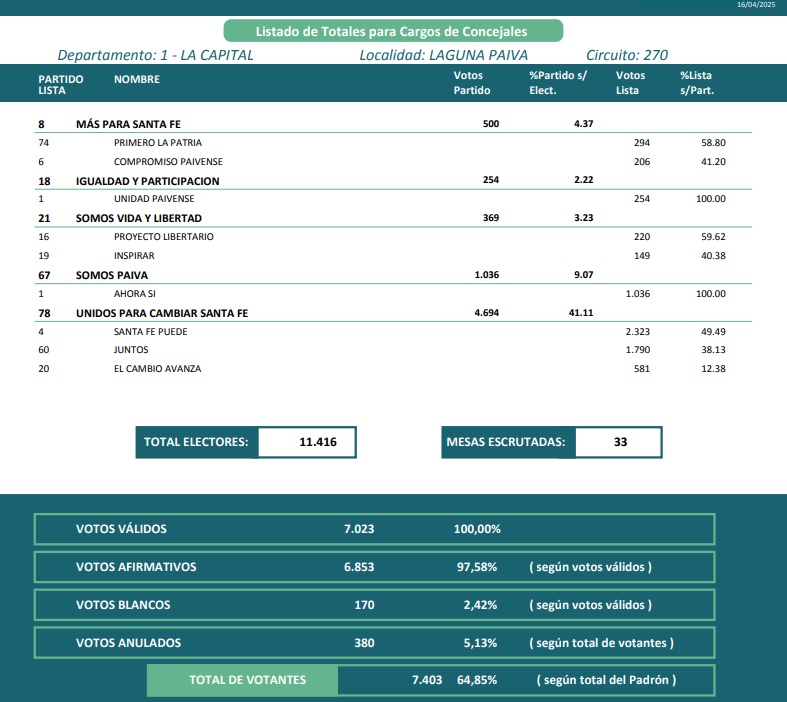Select 'EL CAMBIO AVANZA' list name
Viewport: 787px width, 702px height.
(157, 368)
